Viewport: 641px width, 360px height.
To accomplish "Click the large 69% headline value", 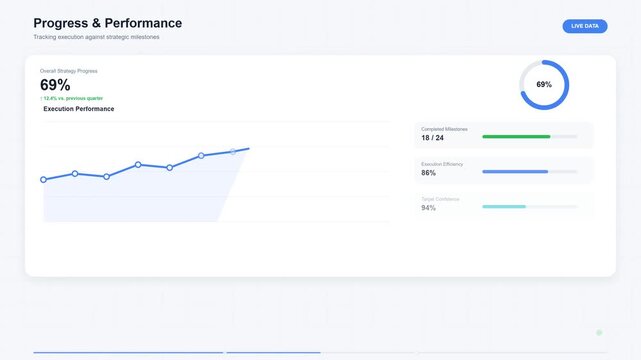I will pyautogui.click(x=55, y=85).
